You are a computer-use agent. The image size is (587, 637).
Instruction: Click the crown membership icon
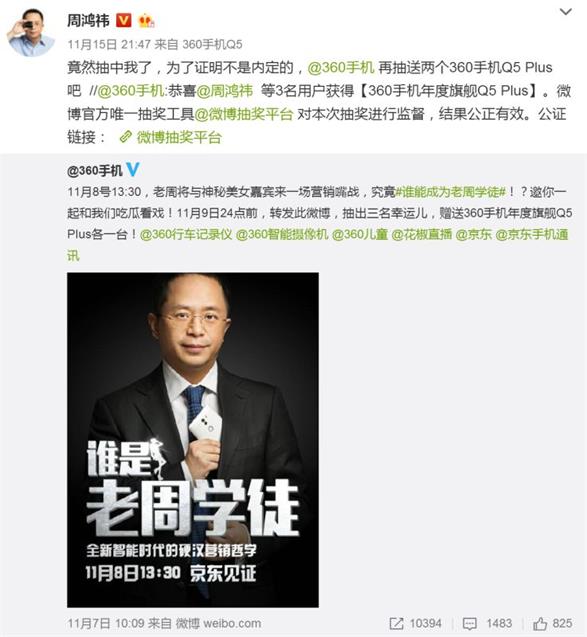[x=146, y=20]
